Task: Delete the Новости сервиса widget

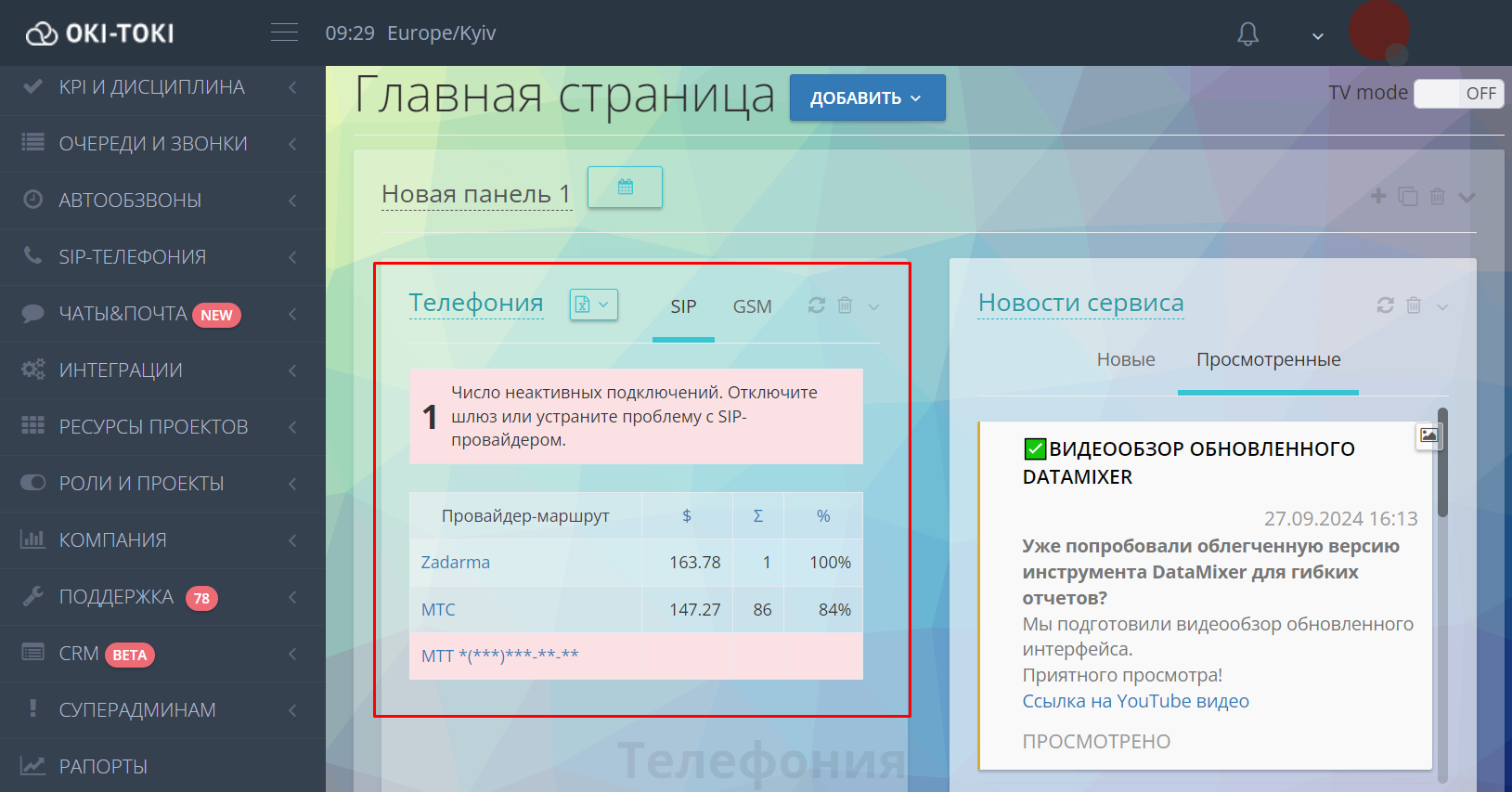Action: coord(1414,305)
